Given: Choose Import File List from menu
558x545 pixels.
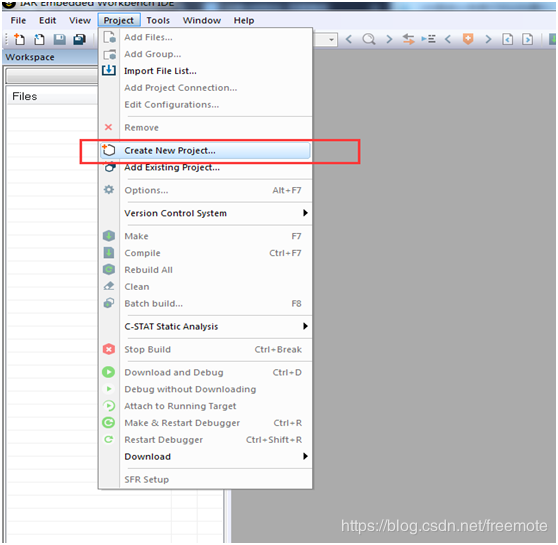Looking at the screenshot, I should 160,71.
